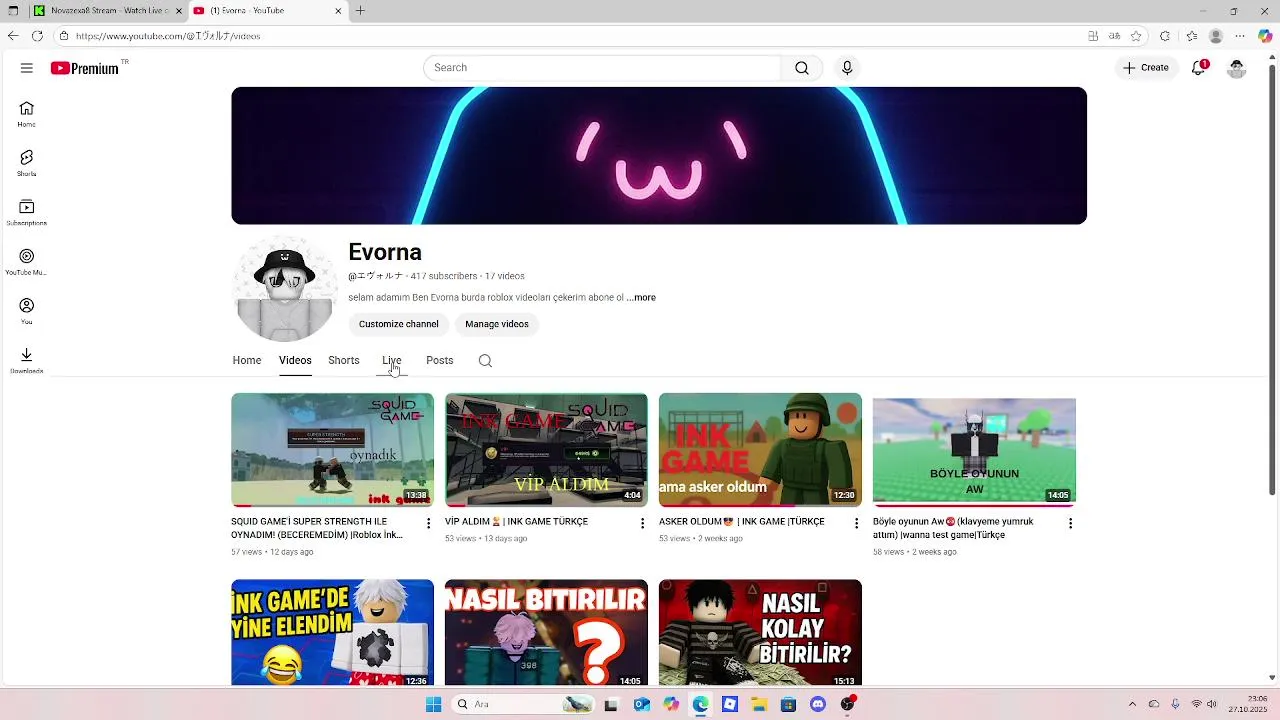
Task: Open Downloads in the left sidebar
Action: tap(27, 360)
